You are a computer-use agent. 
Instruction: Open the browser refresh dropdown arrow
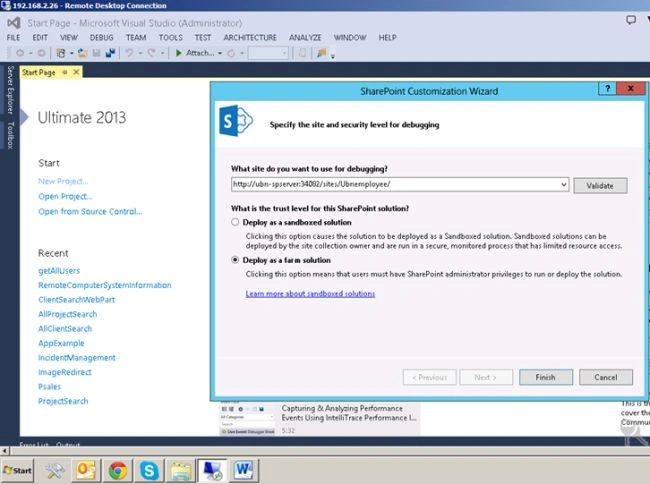pyautogui.click(x=242, y=53)
